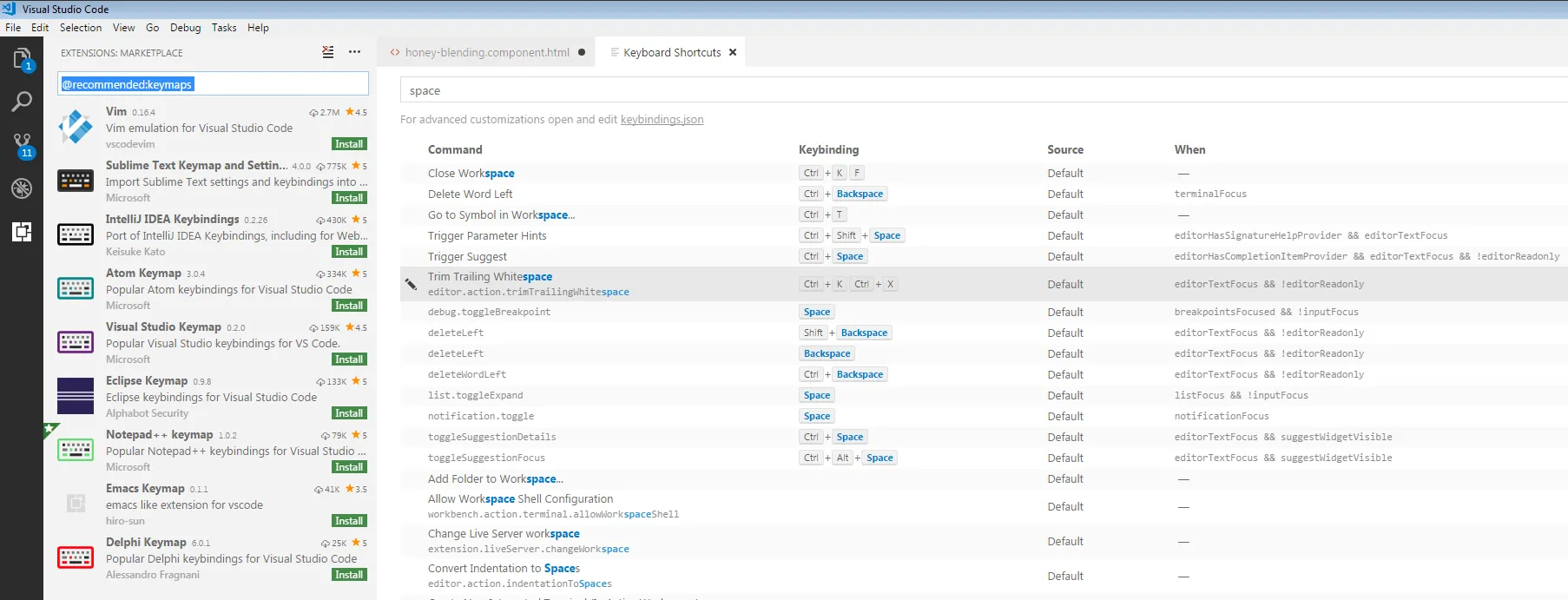Install the Atom Keymap extension
The image size is (1568, 600).
tap(349, 306)
